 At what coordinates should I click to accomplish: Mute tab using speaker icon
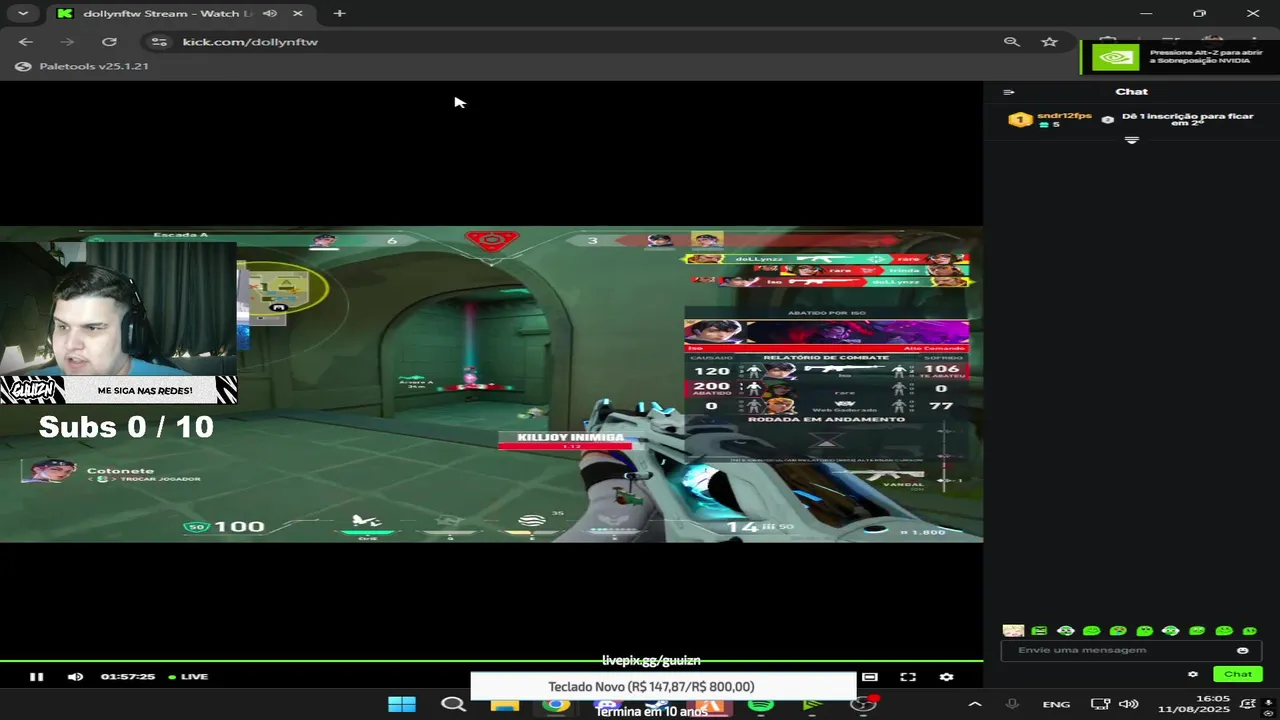coord(270,13)
